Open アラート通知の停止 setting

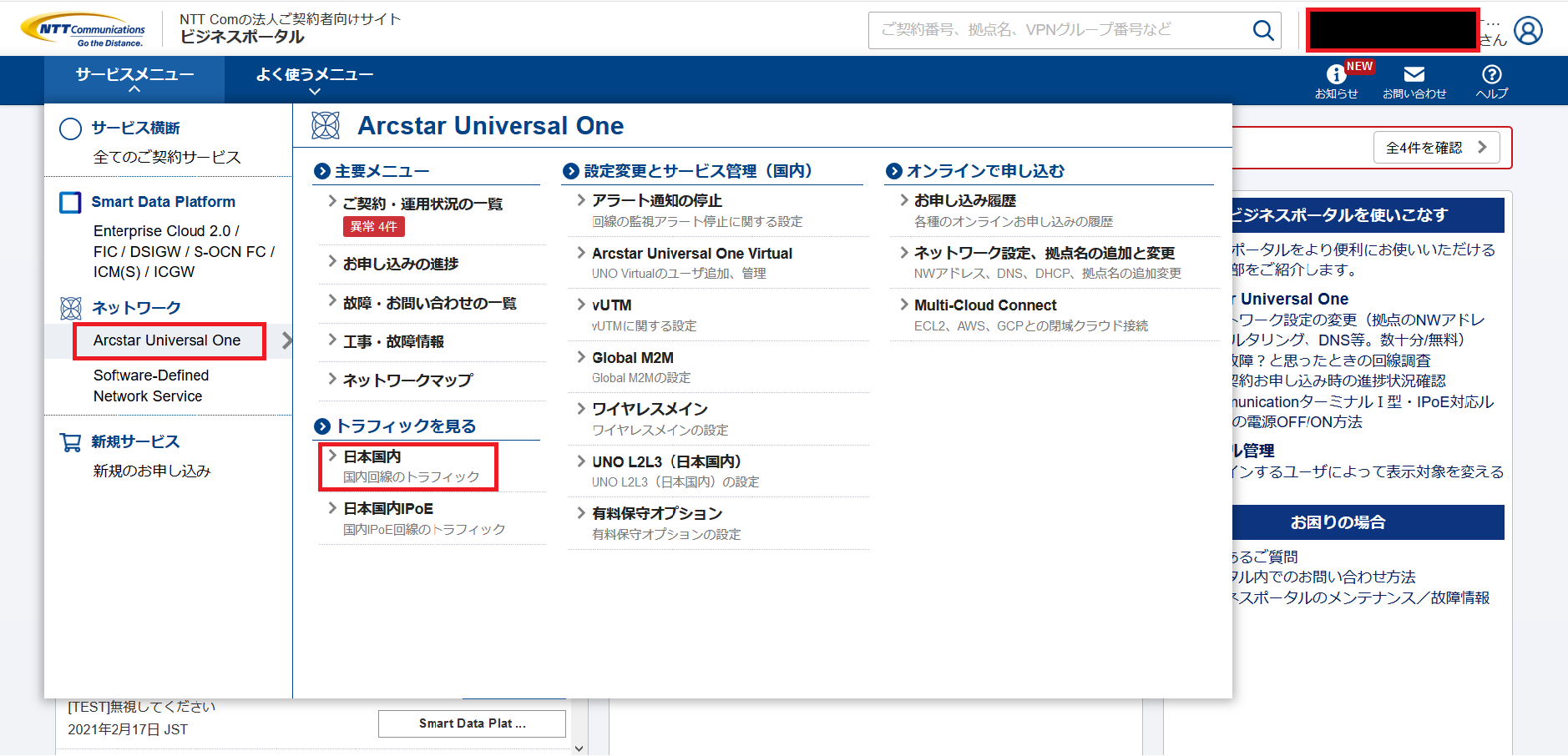pos(656,201)
